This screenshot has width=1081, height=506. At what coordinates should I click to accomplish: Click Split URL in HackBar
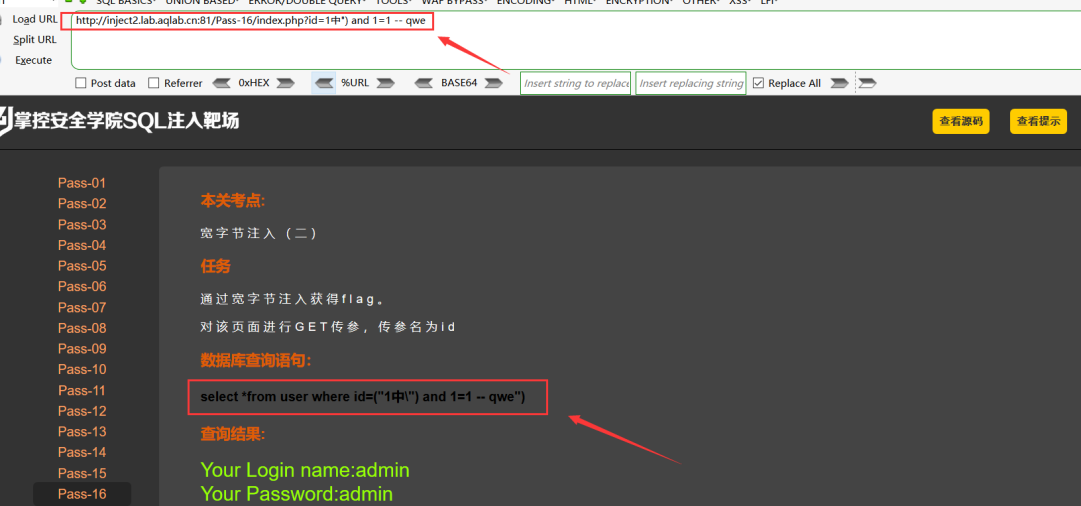click(34, 40)
